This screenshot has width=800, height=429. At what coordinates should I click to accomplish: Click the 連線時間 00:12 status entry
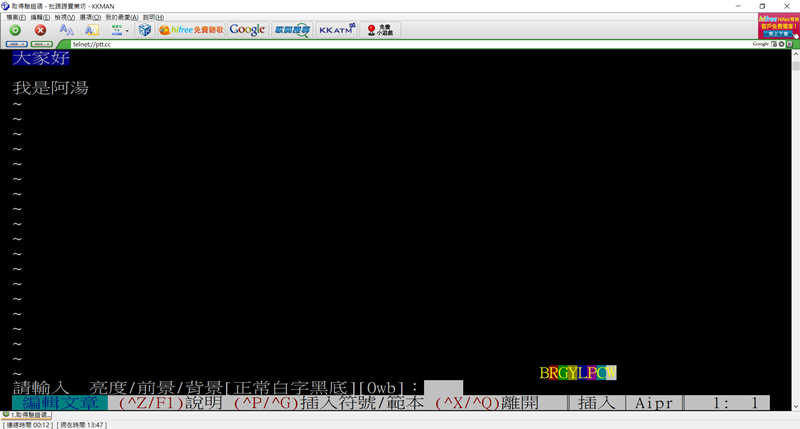coord(28,425)
